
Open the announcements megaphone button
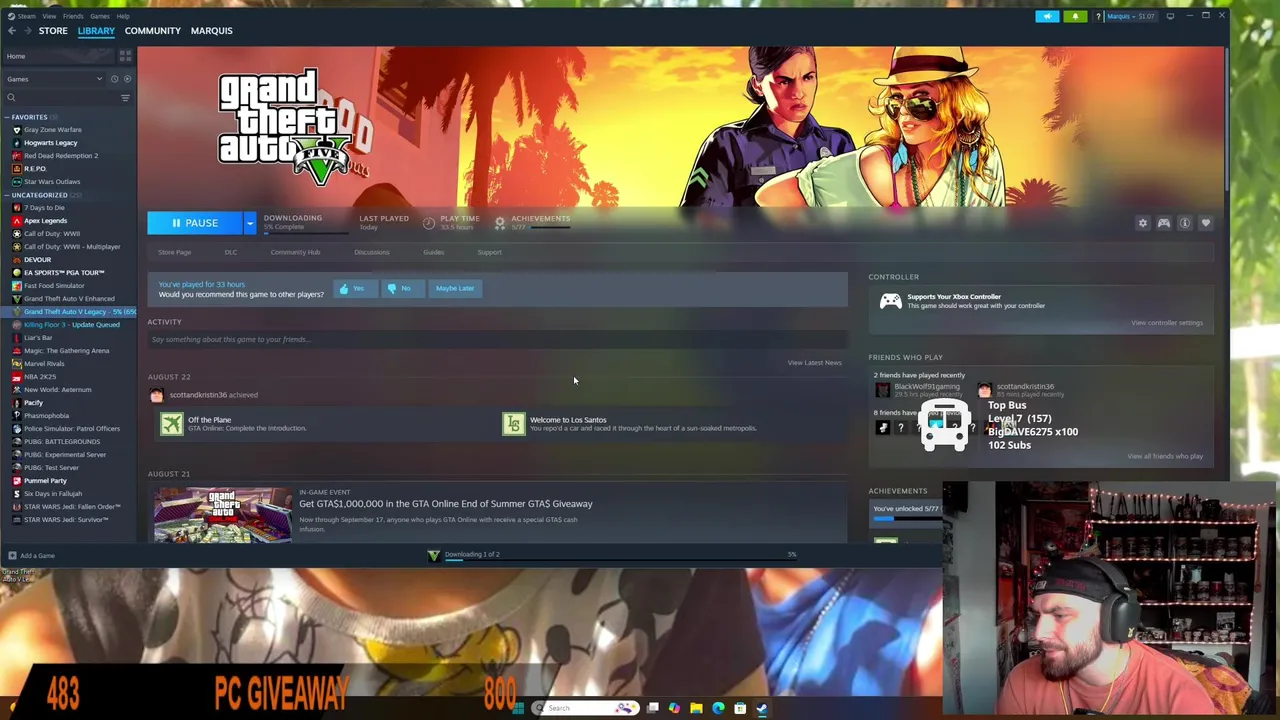pyautogui.click(x=1047, y=16)
